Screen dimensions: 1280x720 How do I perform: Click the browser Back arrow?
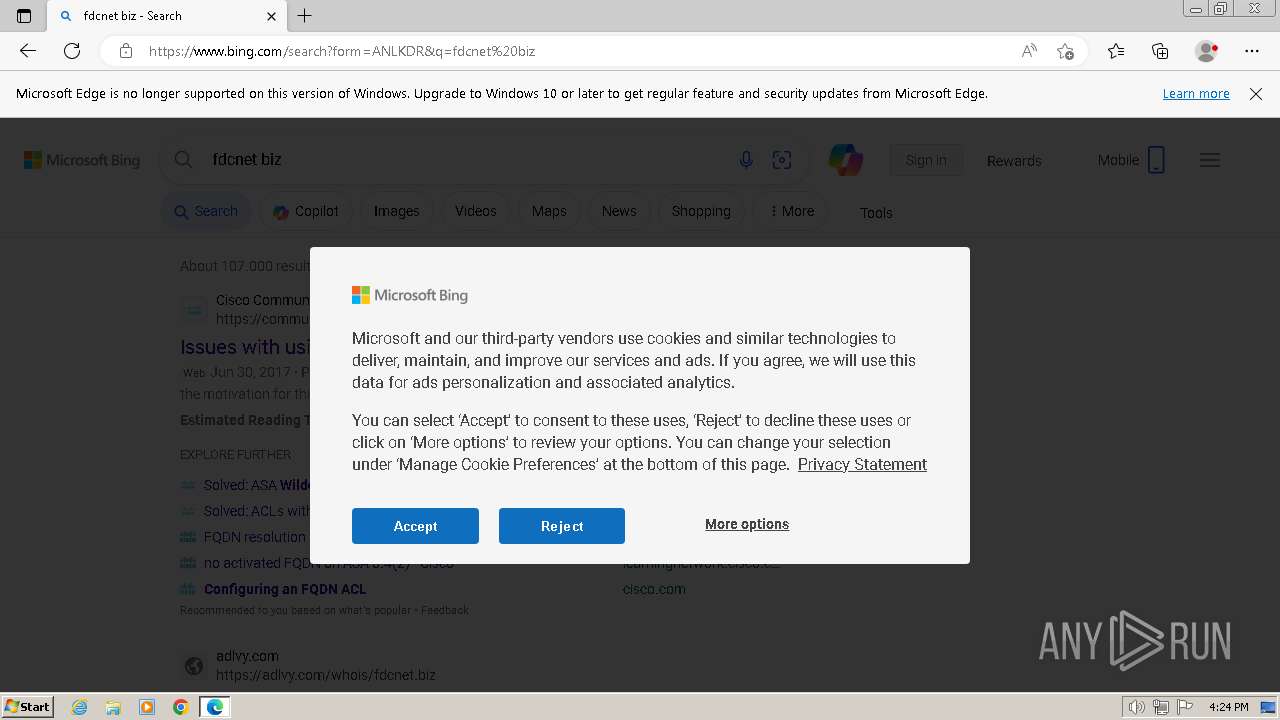click(x=28, y=51)
